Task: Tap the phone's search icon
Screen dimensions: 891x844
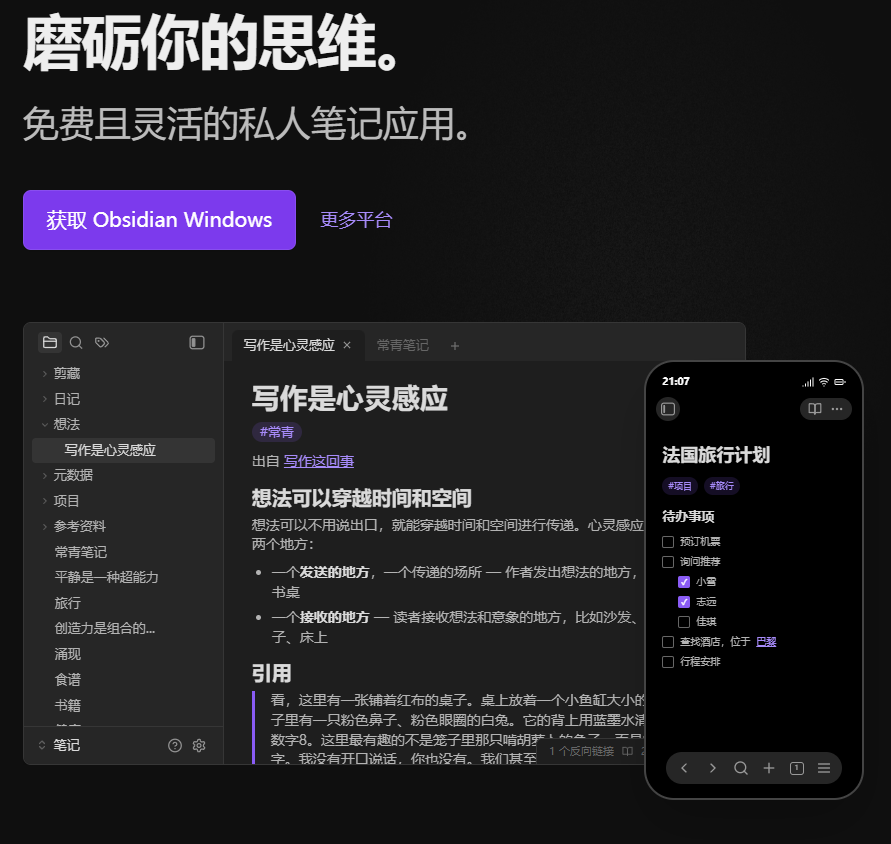Action: pyautogui.click(x=740, y=768)
